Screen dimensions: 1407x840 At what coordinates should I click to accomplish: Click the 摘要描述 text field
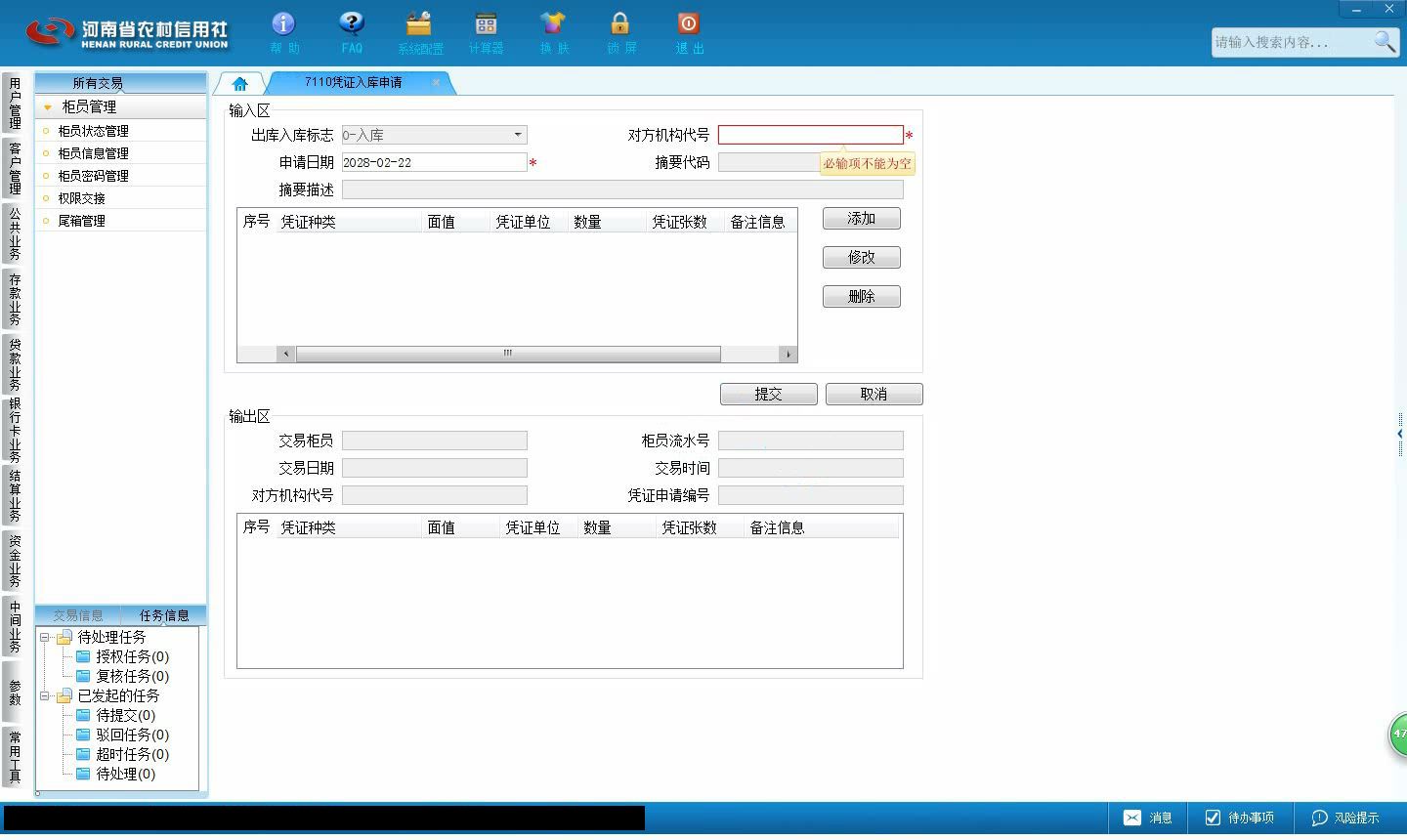(x=622, y=189)
